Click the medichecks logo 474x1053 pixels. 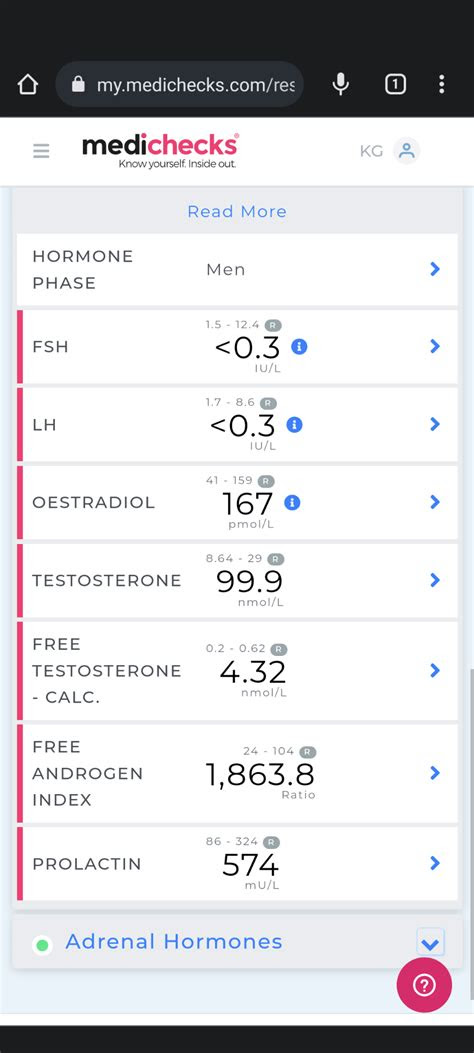[x=160, y=151]
